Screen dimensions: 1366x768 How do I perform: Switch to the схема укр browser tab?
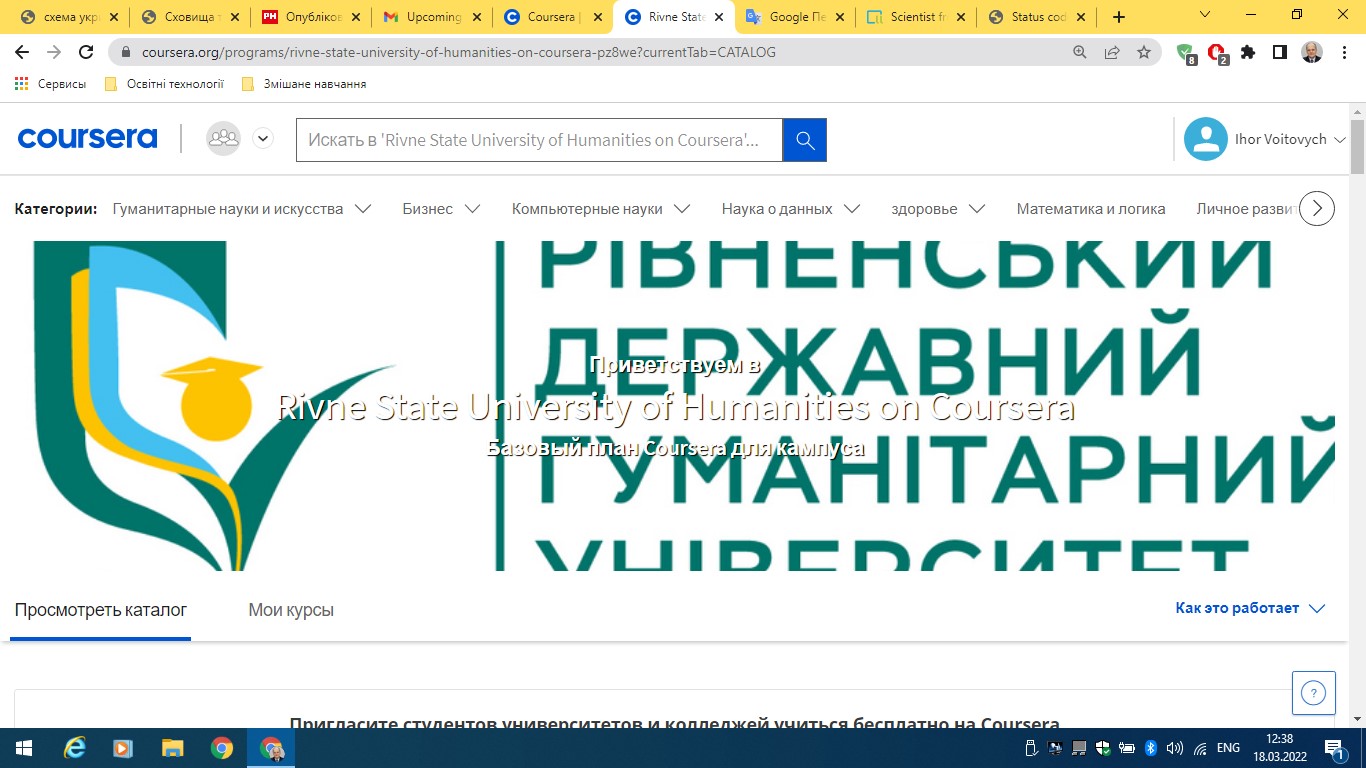(70, 17)
